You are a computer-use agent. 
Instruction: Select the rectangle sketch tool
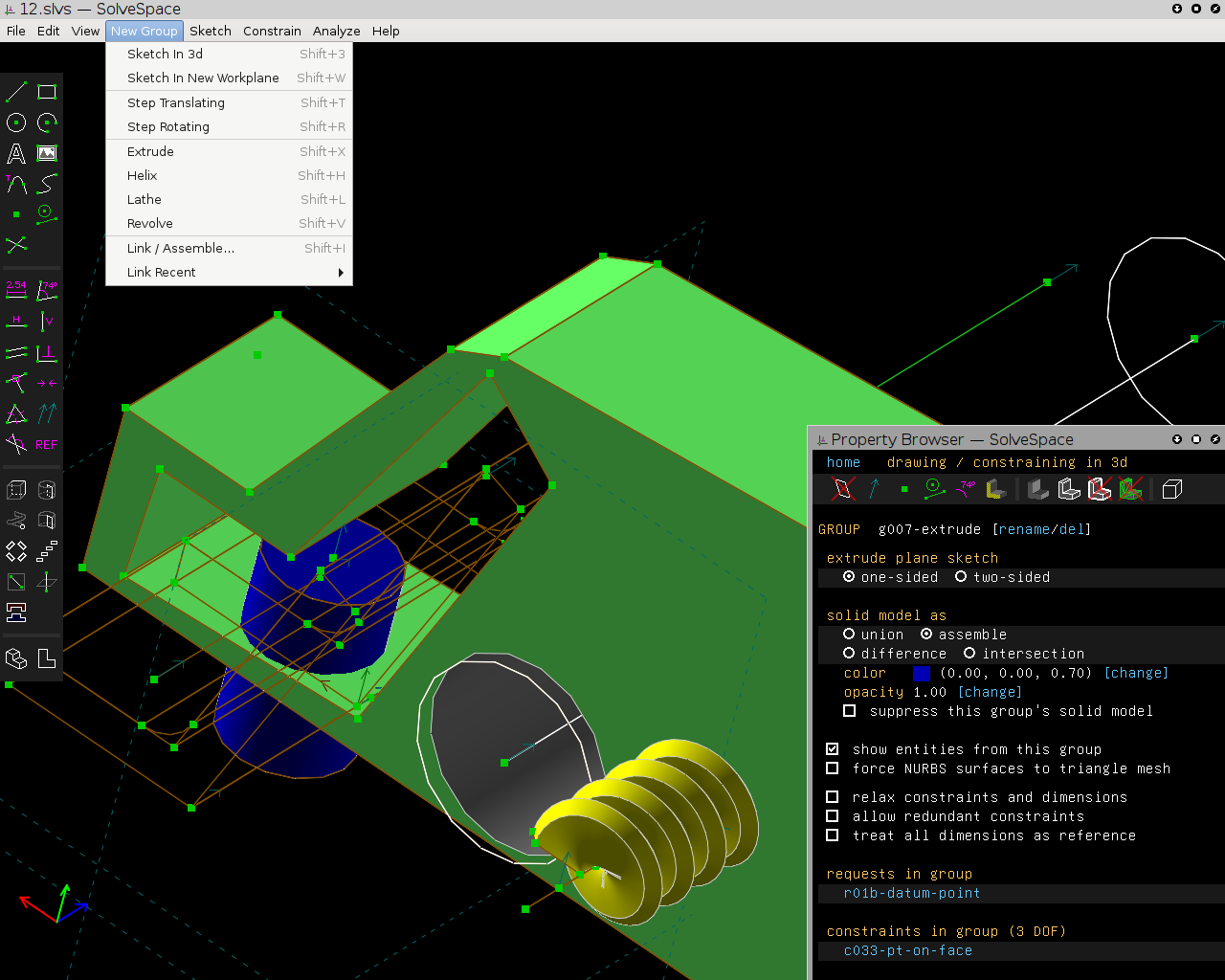pyautogui.click(x=47, y=92)
